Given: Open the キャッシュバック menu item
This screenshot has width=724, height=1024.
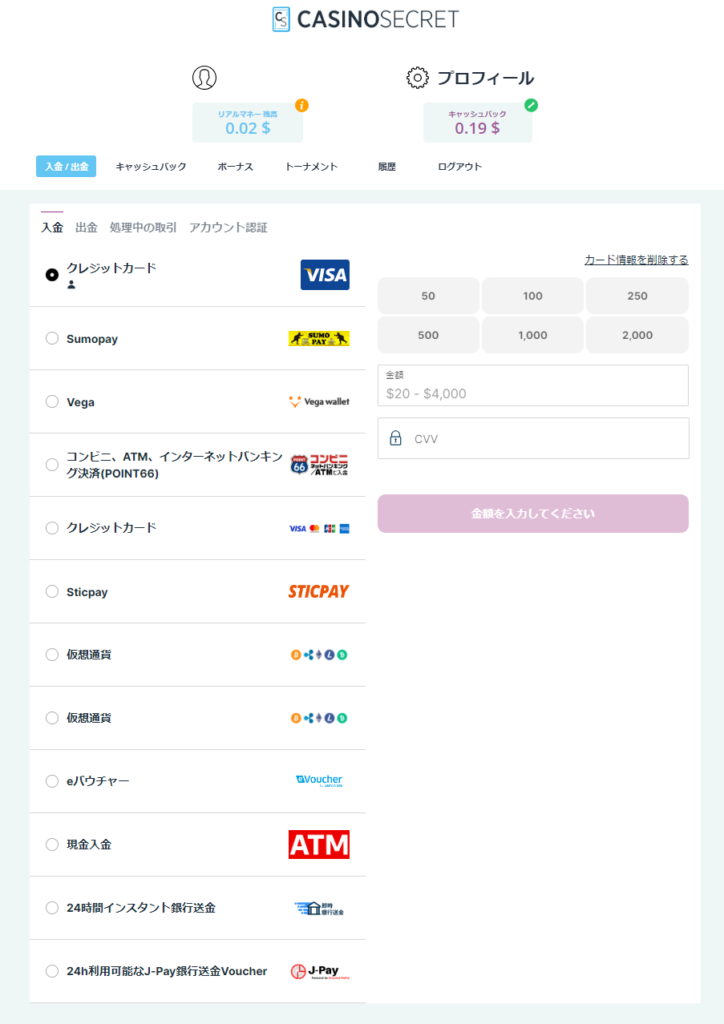Looking at the screenshot, I should (x=151, y=167).
